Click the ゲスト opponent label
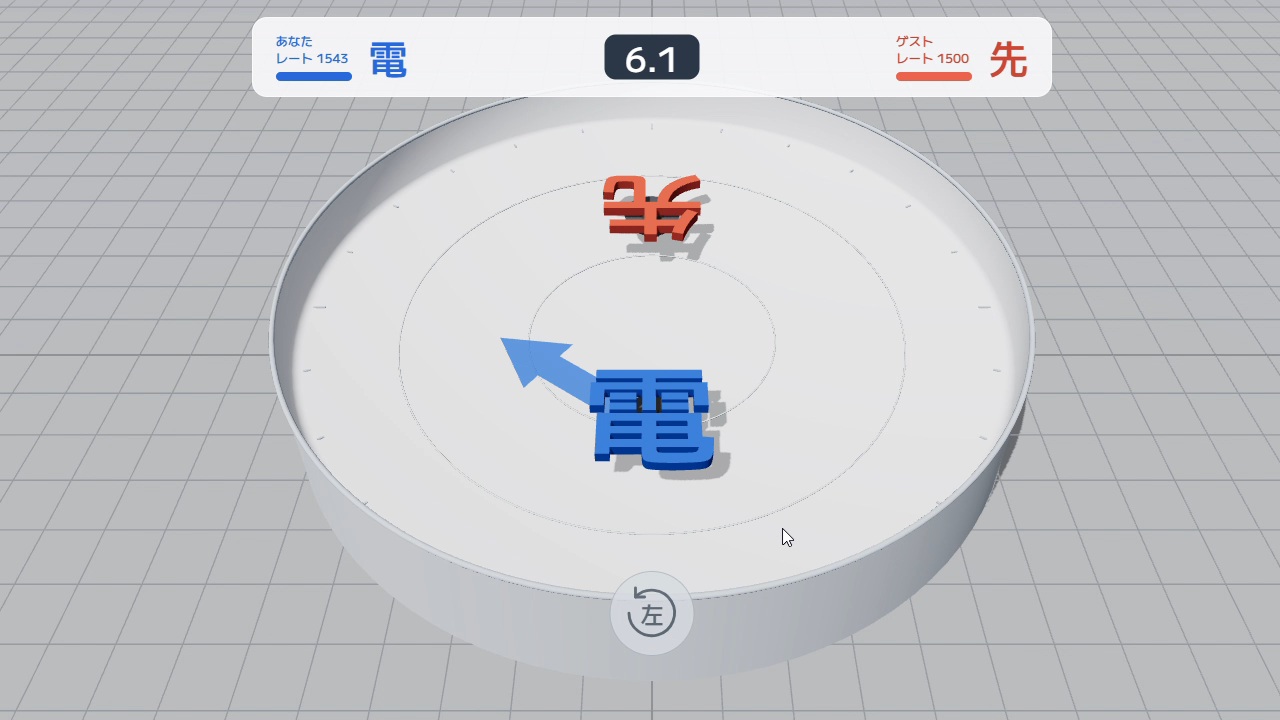This screenshot has height=720, width=1280. coord(914,42)
